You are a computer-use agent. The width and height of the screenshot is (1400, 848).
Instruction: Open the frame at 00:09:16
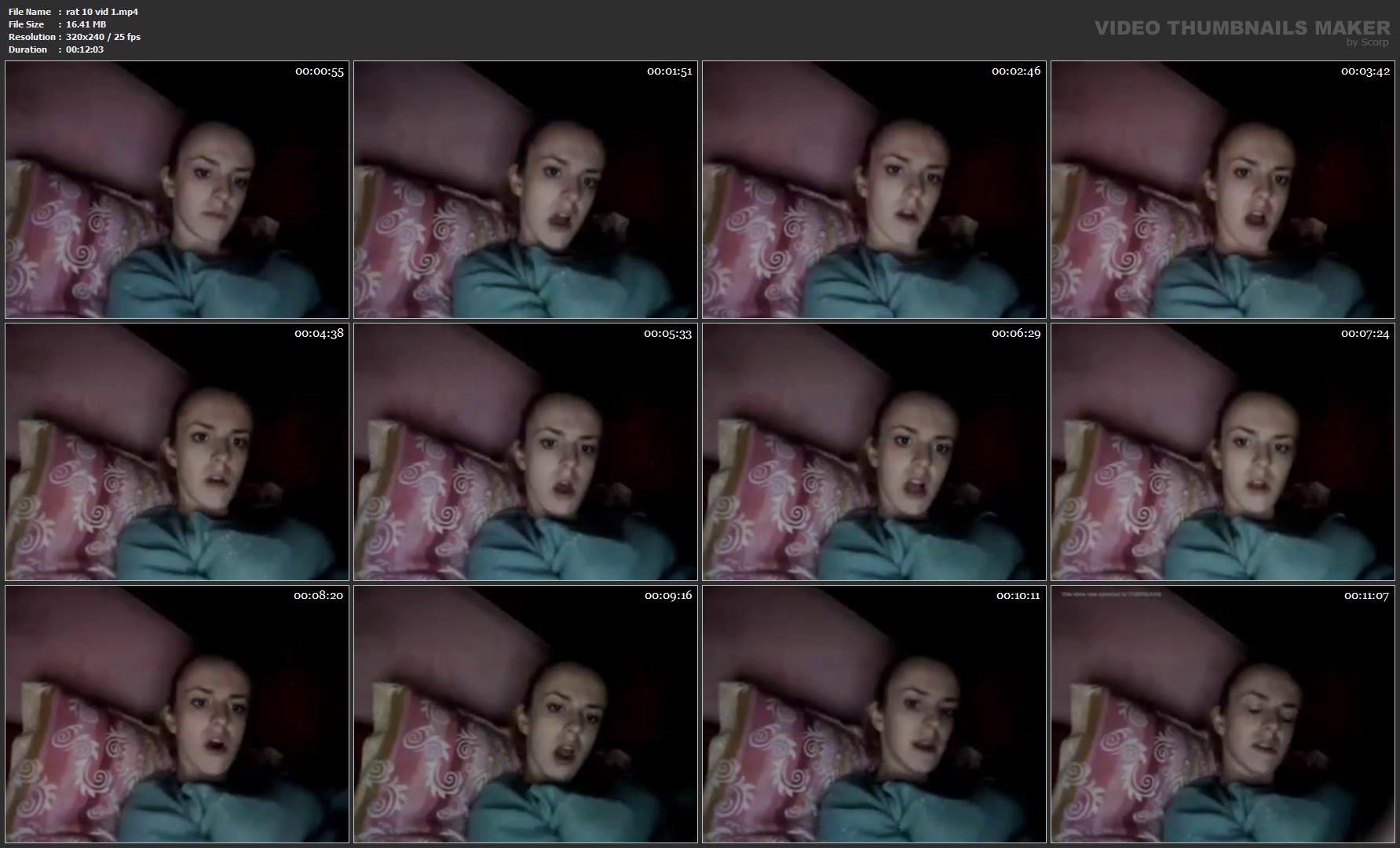tap(525, 714)
